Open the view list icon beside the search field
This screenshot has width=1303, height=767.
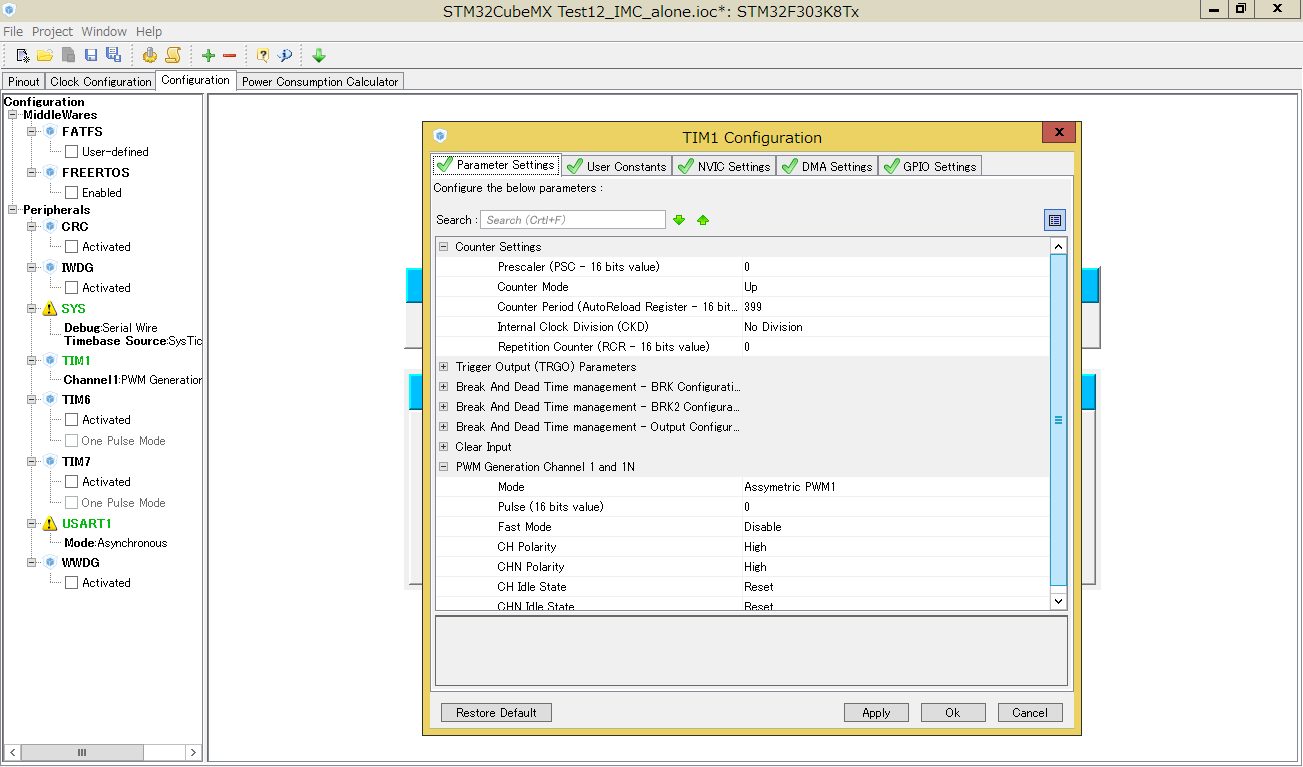coord(1057,219)
